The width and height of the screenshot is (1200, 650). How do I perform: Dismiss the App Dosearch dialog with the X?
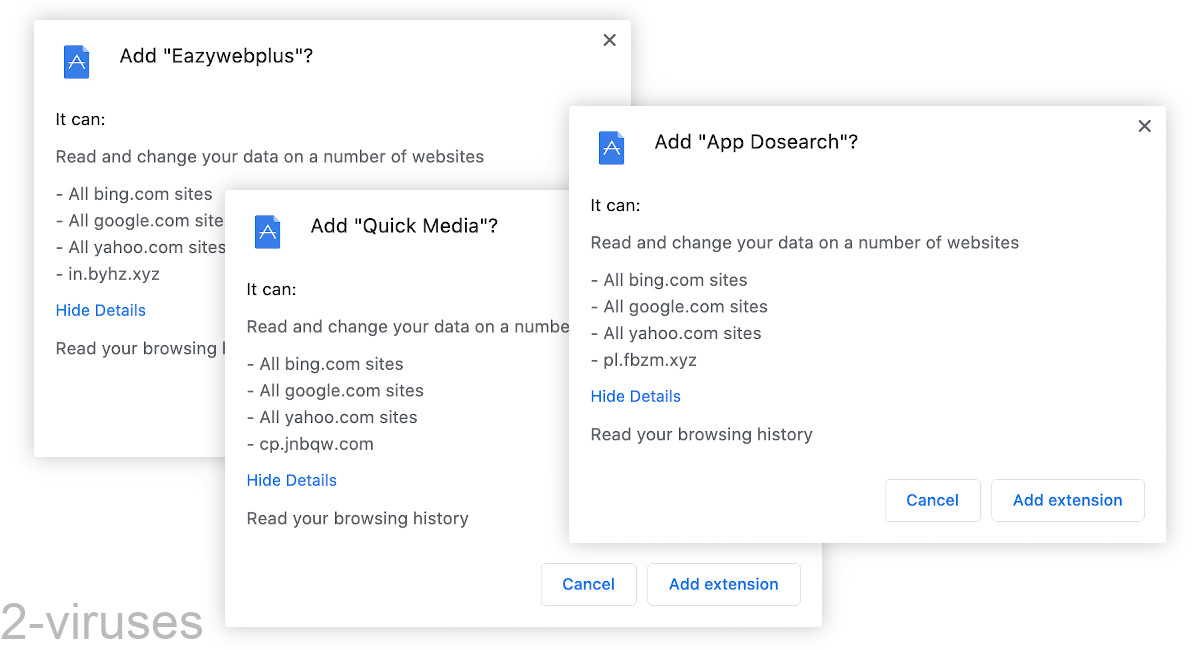pos(1144,126)
